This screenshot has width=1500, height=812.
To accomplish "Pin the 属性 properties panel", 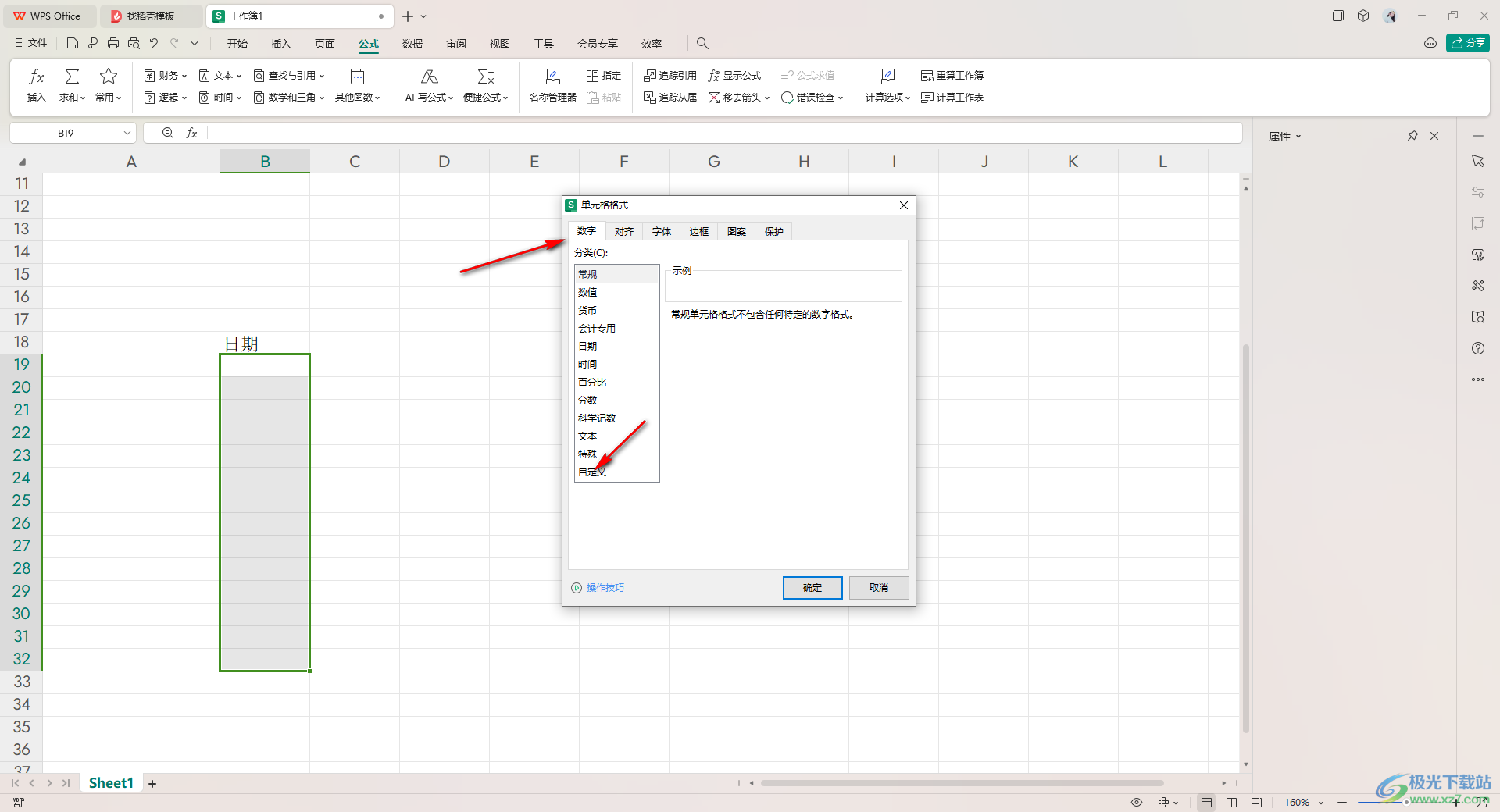I will click(1412, 136).
